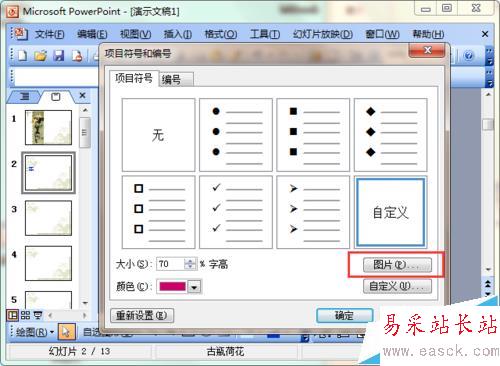Click the 幻灯片 2 / 13 status text
This screenshot has height=366, width=500.
79,351
